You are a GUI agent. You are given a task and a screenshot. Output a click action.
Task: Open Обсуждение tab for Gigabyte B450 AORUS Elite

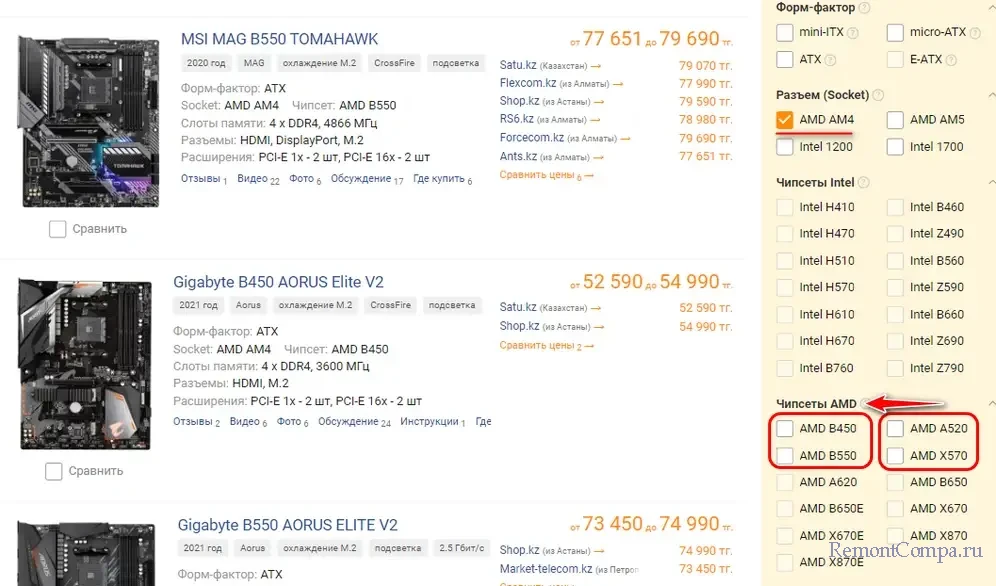click(x=350, y=422)
